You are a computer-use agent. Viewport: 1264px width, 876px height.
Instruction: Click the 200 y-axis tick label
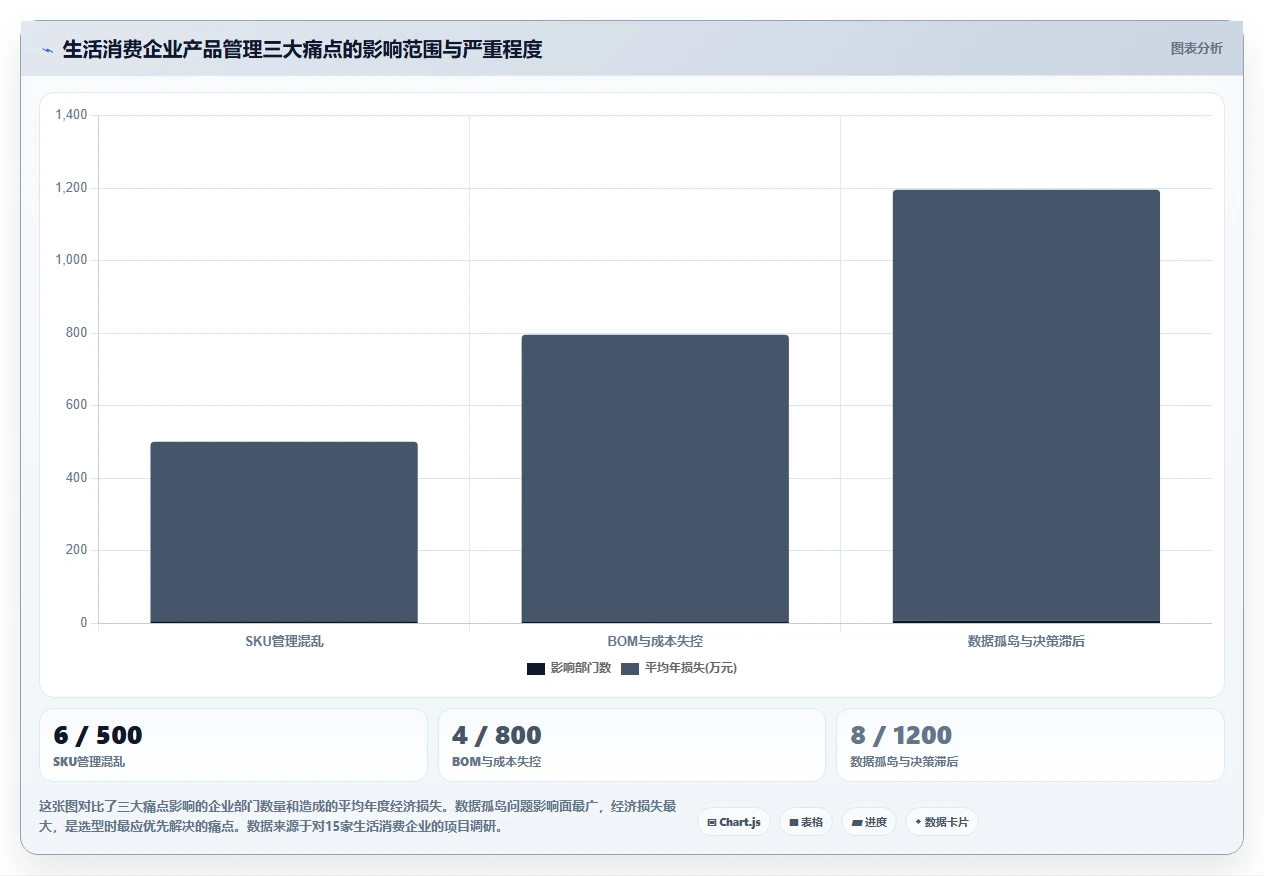(x=78, y=551)
